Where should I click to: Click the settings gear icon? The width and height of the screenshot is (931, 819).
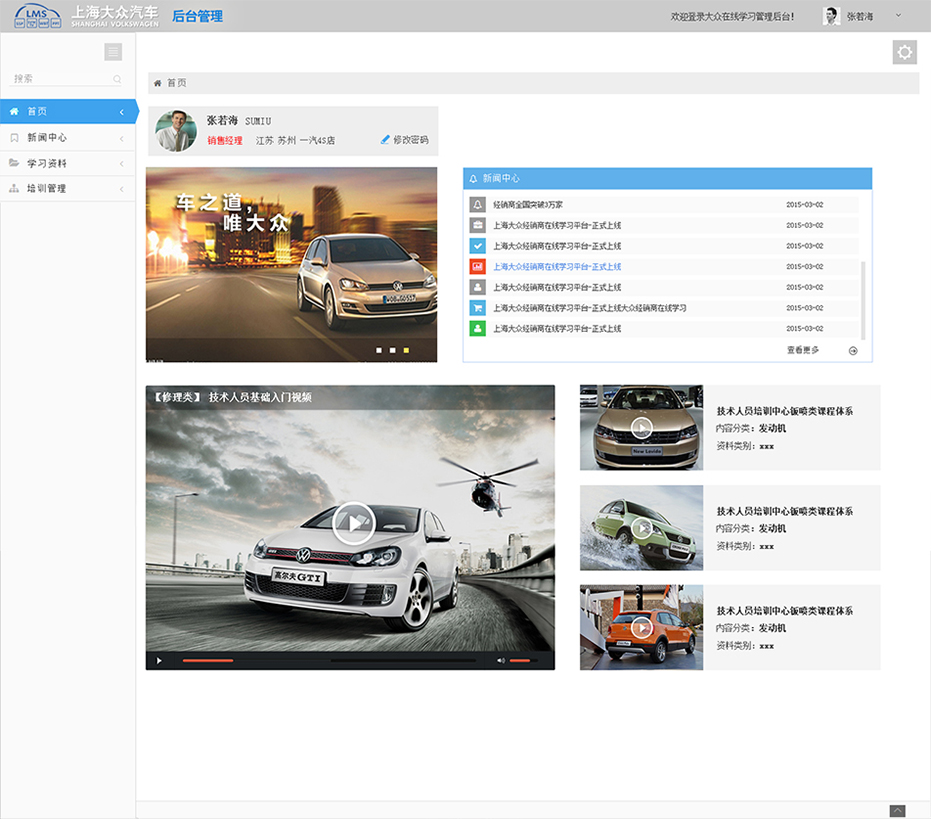905,52
